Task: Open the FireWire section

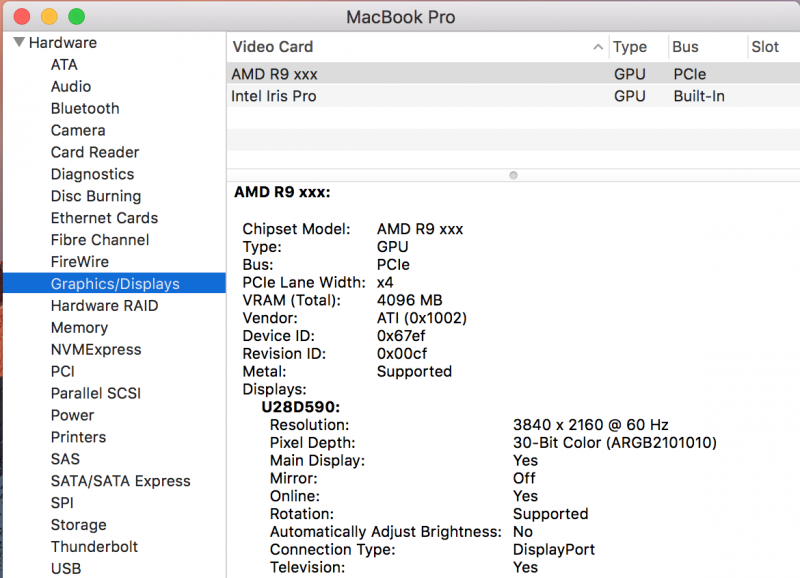Action: [80, 262]
